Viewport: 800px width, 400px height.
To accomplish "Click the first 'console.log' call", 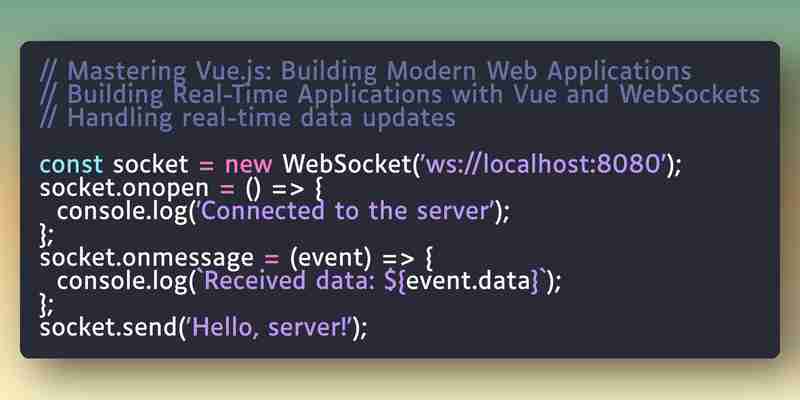I will [122, 211].
